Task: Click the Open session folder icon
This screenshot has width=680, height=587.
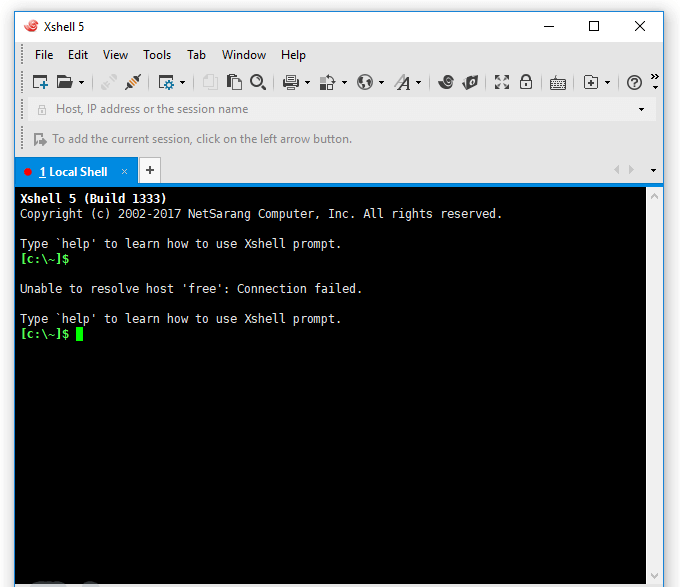Action: (65, 82)
